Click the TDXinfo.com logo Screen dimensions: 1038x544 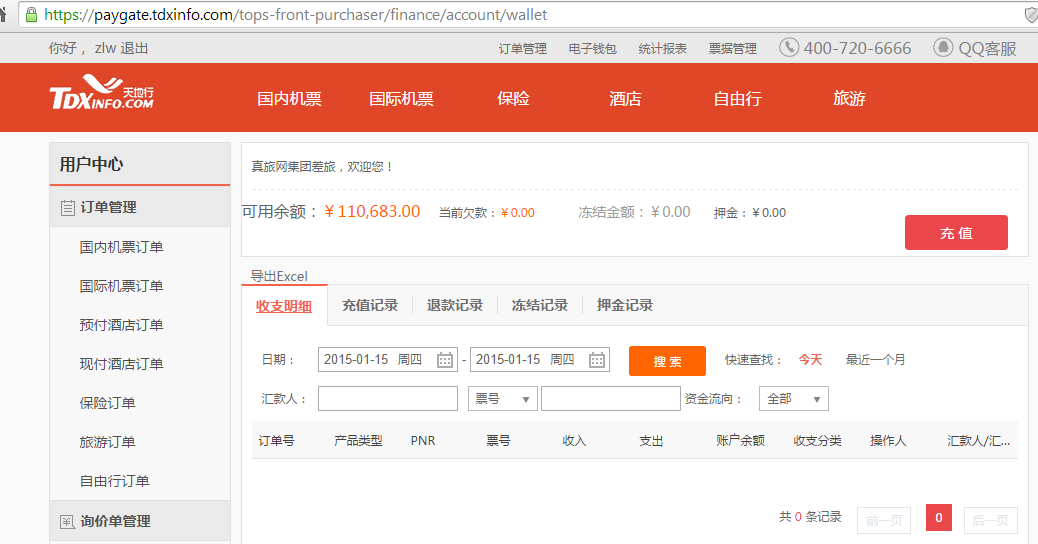(x=101, y=92)
